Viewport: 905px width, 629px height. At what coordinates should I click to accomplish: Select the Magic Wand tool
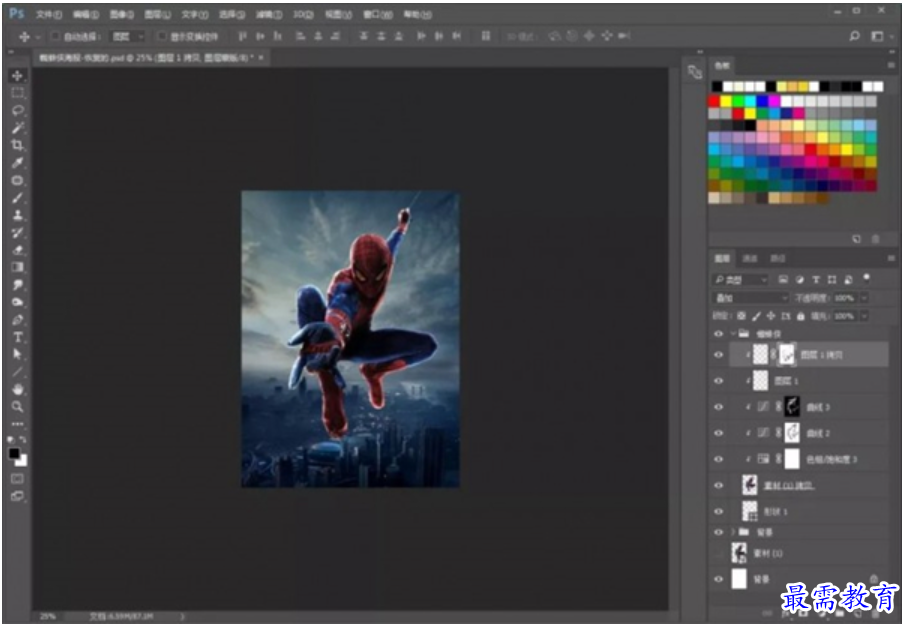click(17, 128)
